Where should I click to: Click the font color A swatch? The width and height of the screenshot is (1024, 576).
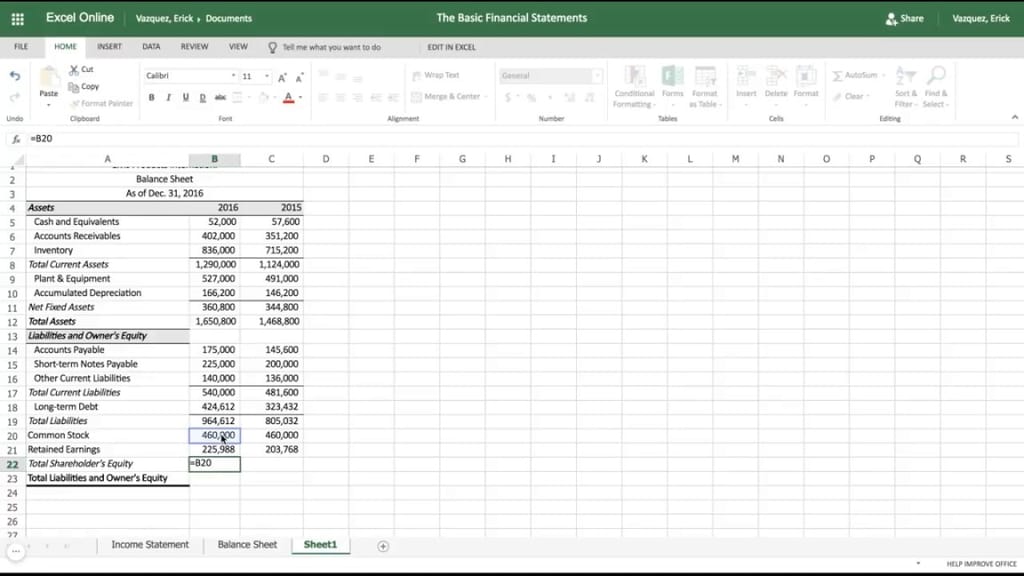[x=288, y=97]
